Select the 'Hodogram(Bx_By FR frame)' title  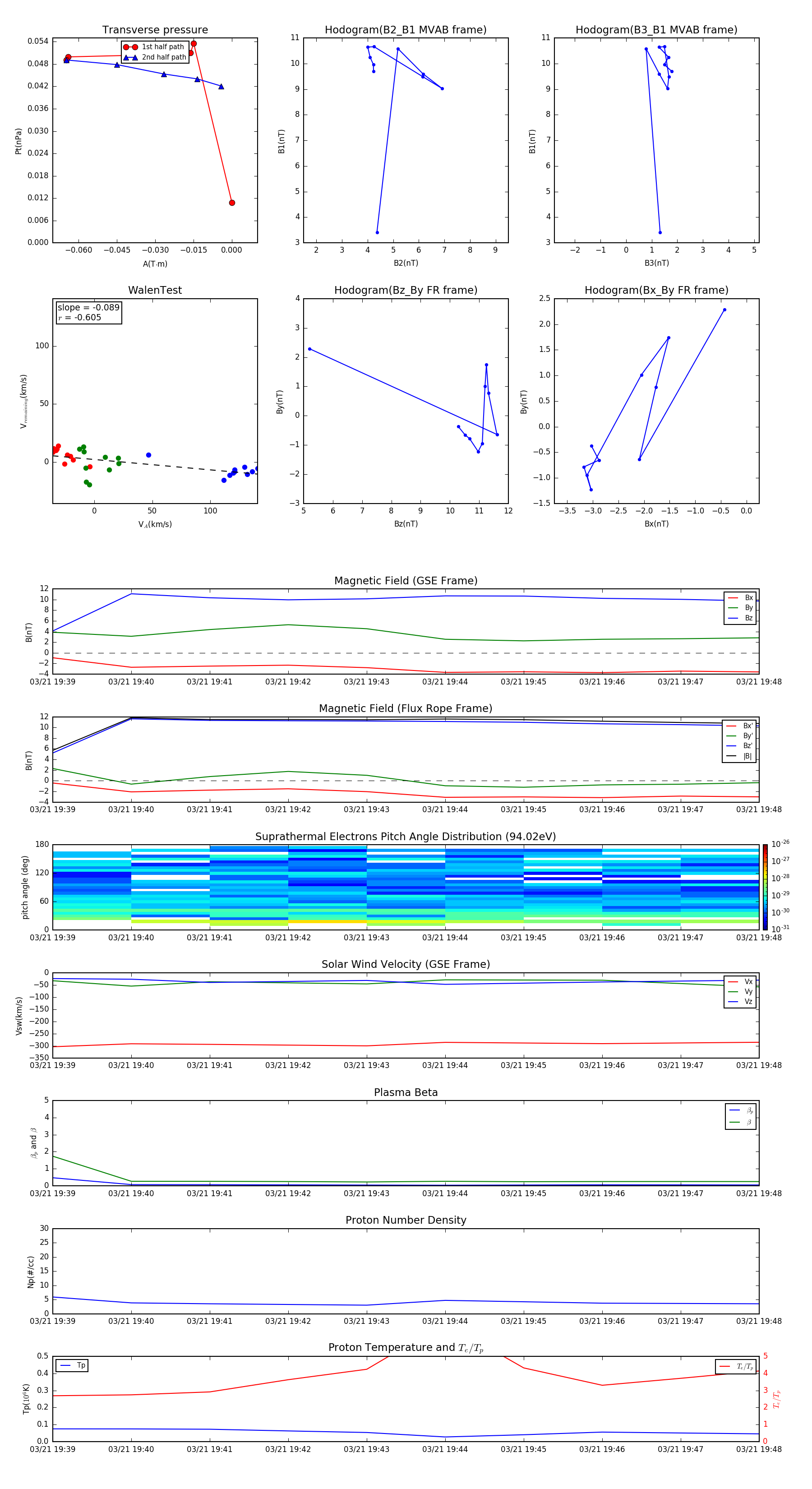click(656, 290)
